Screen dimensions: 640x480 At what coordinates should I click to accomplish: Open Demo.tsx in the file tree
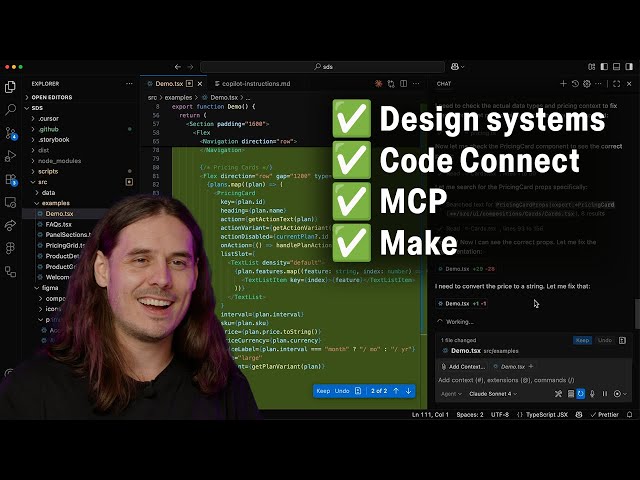[59, 213]
